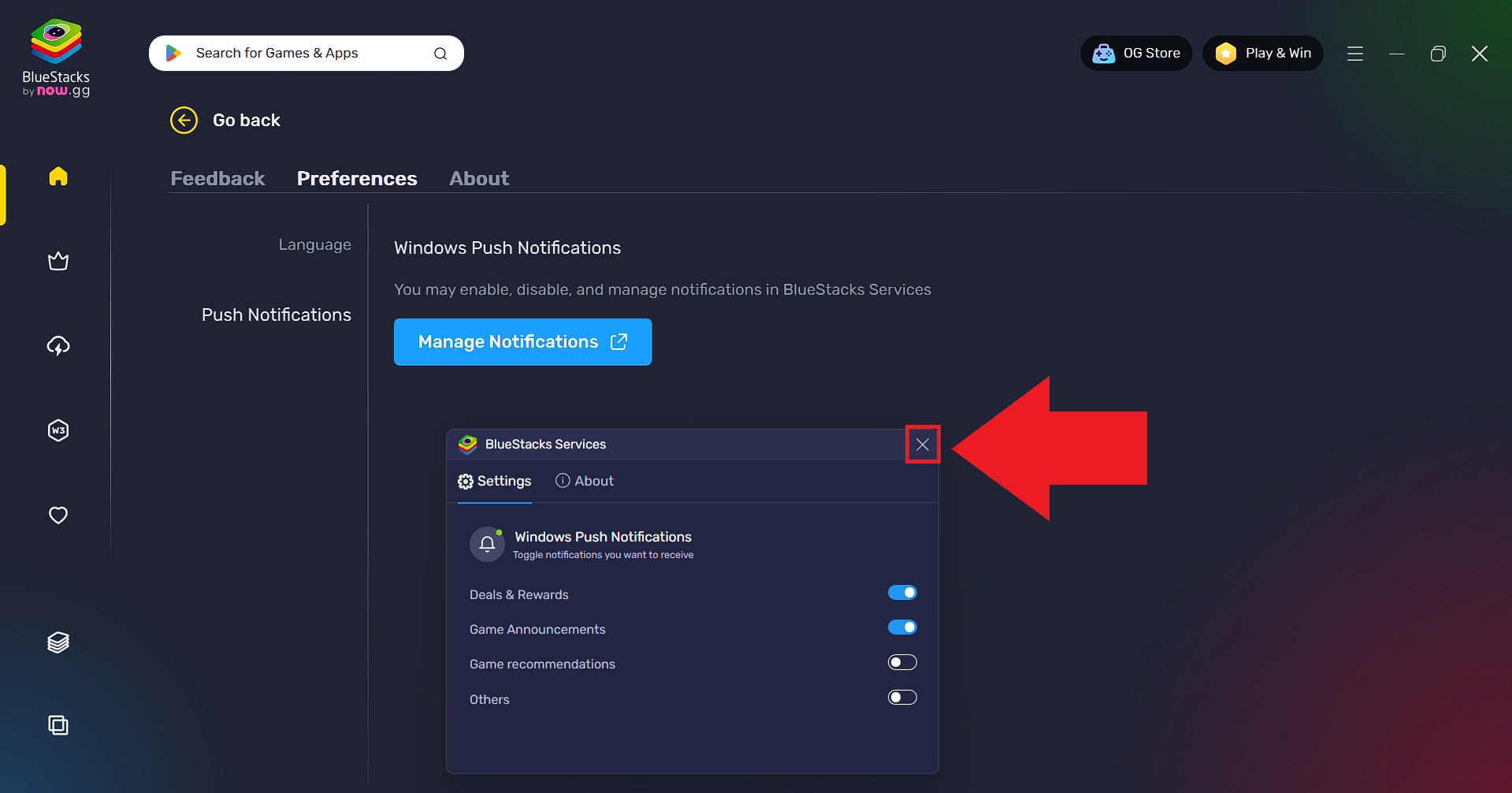Viewport: 1512px width, 793px height.
Task: Close the BlueStacks Services popup
Action: (923, 445)
